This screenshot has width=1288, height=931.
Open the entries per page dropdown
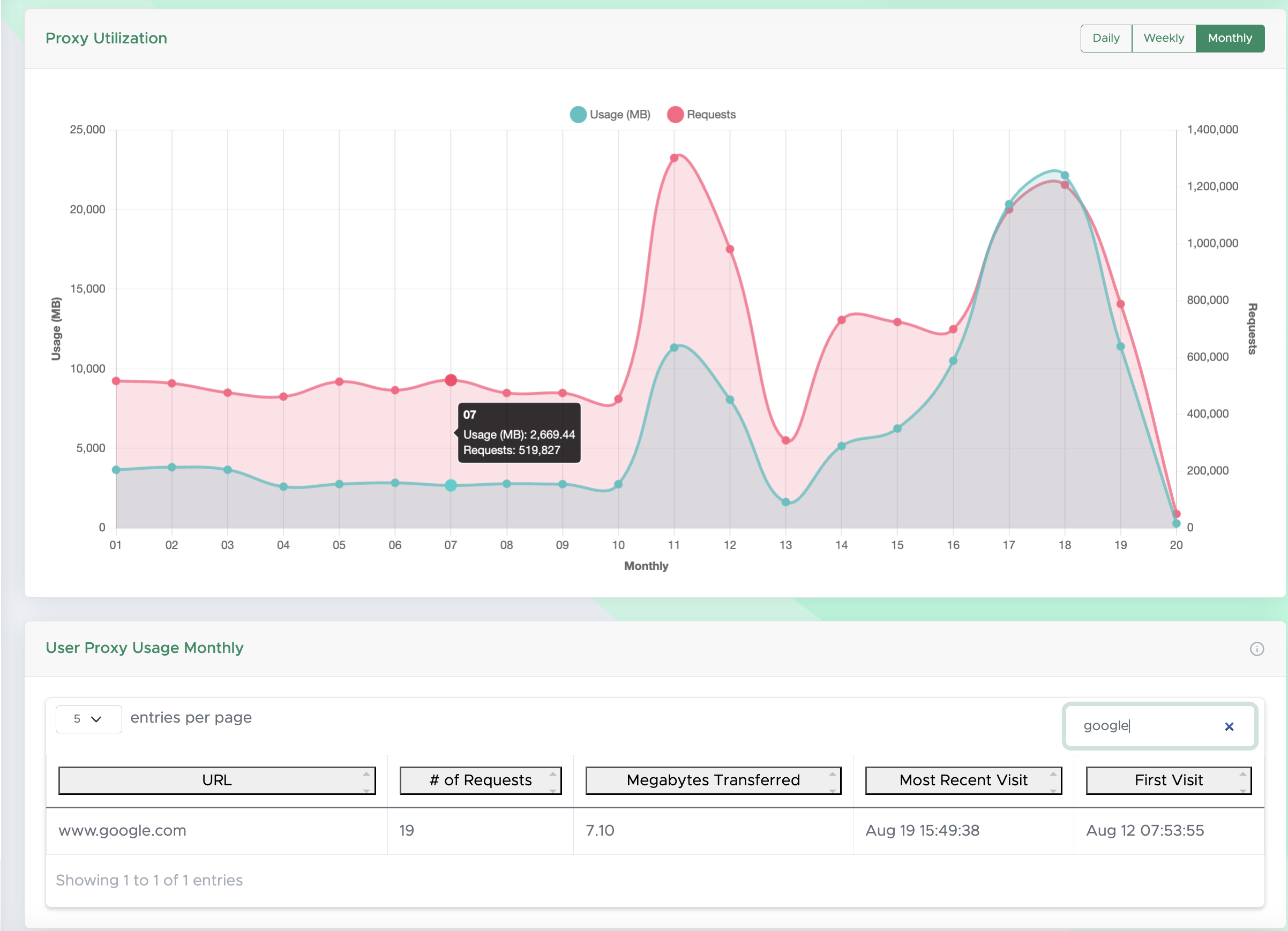click(88, 719)
